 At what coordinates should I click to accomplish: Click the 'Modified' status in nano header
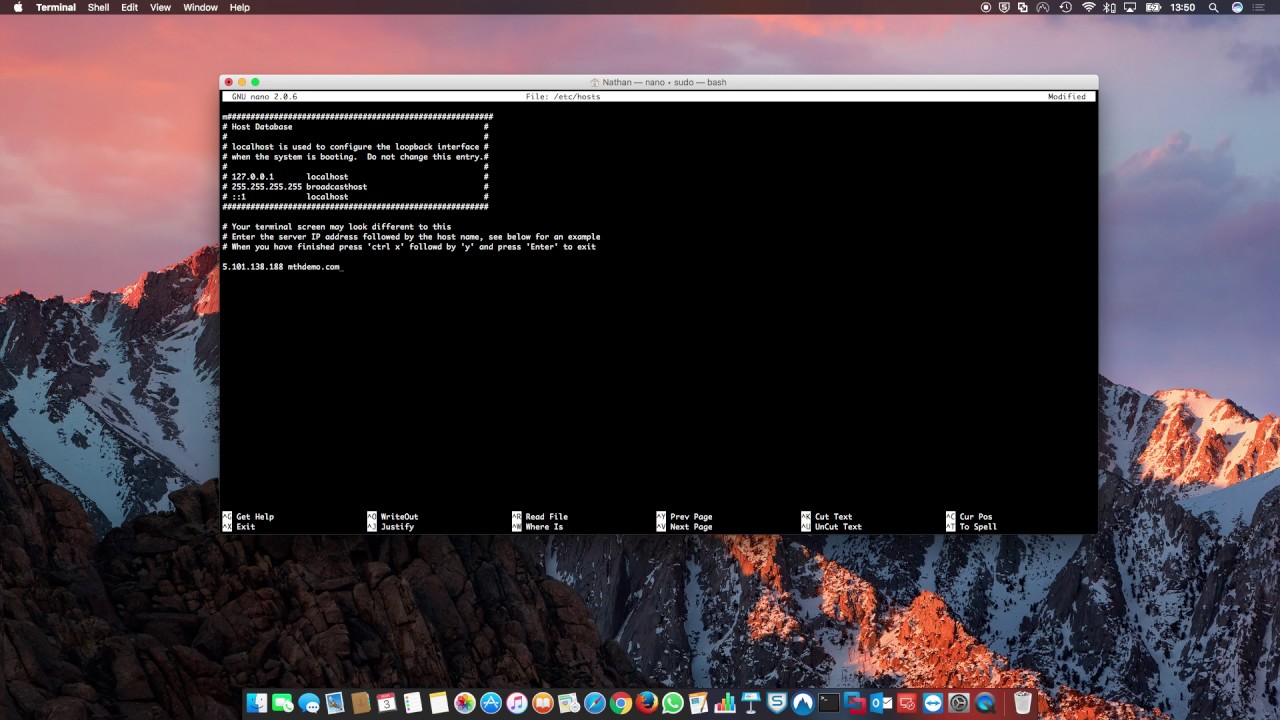(x=1067, y=97)
